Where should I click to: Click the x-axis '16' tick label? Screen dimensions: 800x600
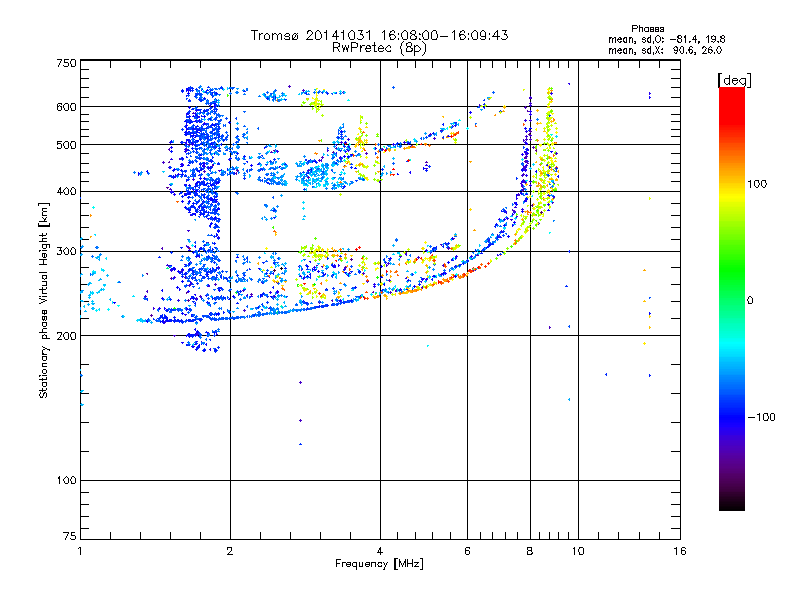coord(680,551)
